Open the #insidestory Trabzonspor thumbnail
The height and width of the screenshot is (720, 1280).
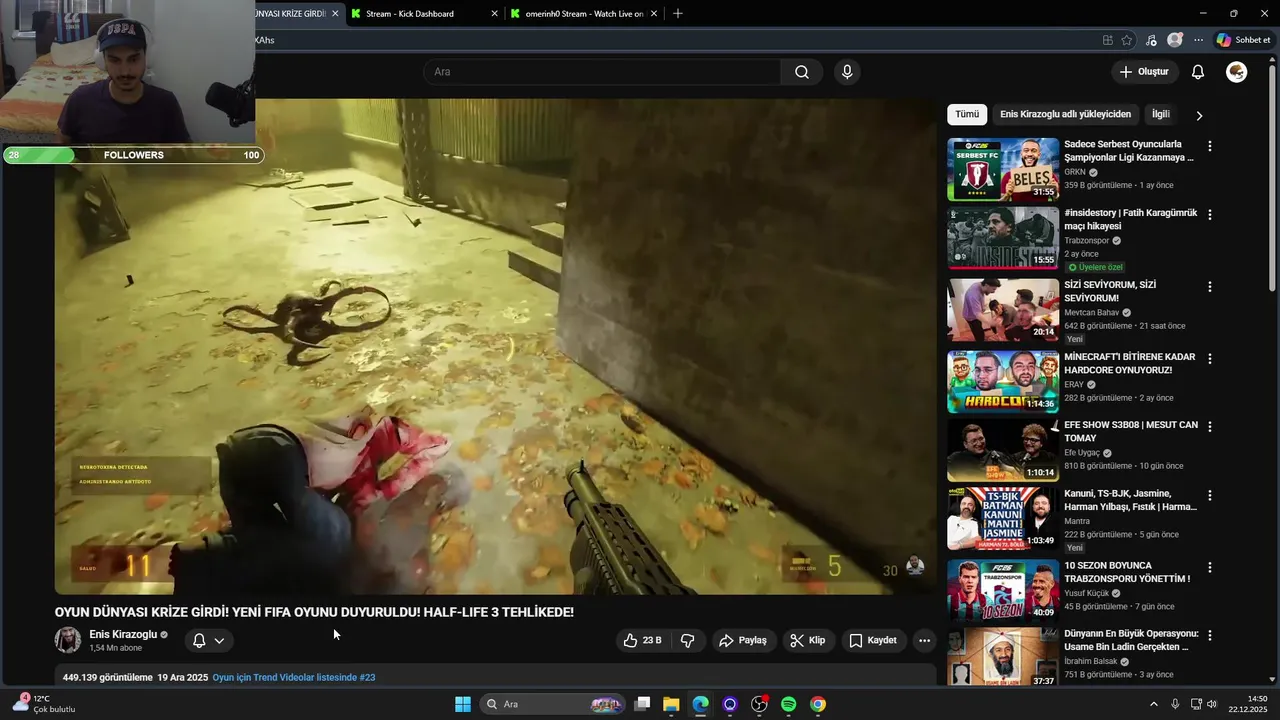coord(1003,238)
